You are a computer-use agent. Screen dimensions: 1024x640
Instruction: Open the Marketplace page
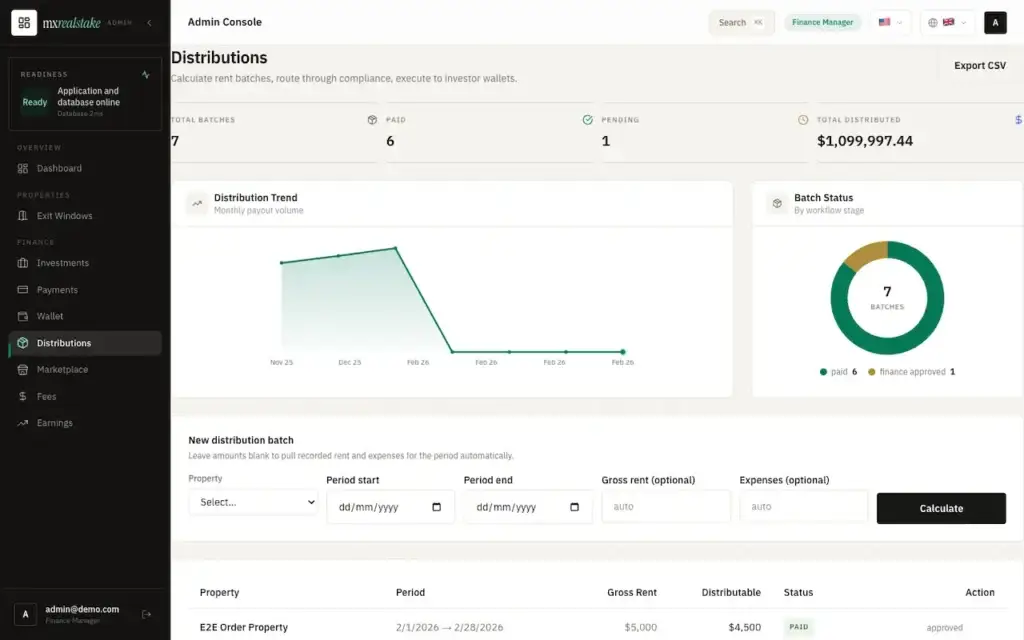click(x=85, y=370)
